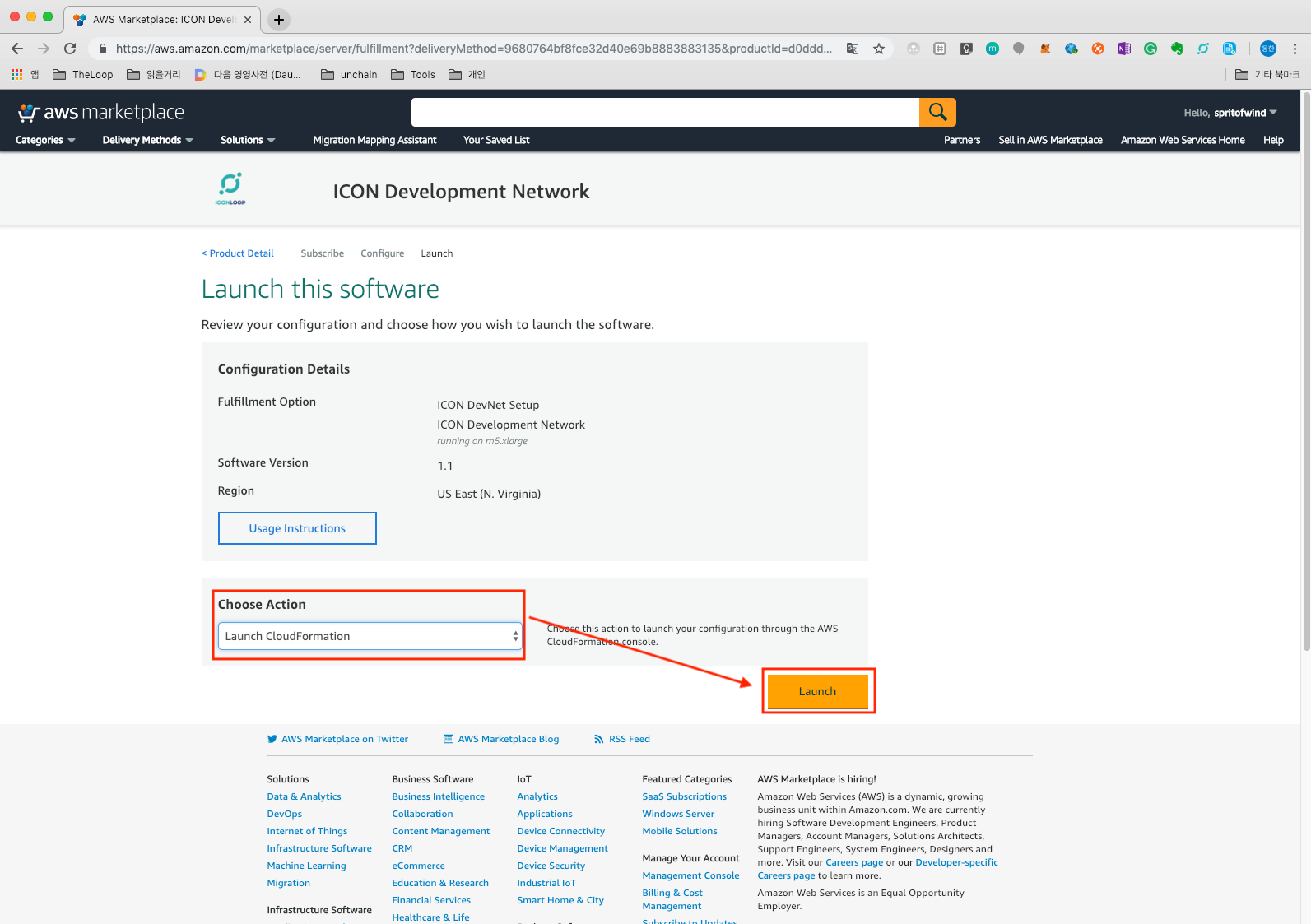Expand the Delivery Methods menu
Screen dimensions: 1311x924
tap(148, 140)
